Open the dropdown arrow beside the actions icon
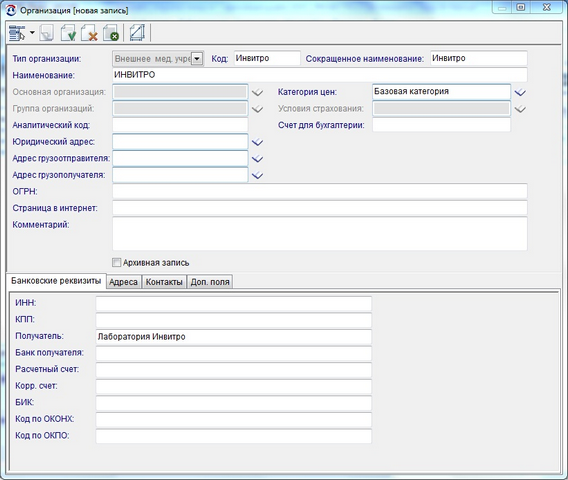 click(32, 33)
